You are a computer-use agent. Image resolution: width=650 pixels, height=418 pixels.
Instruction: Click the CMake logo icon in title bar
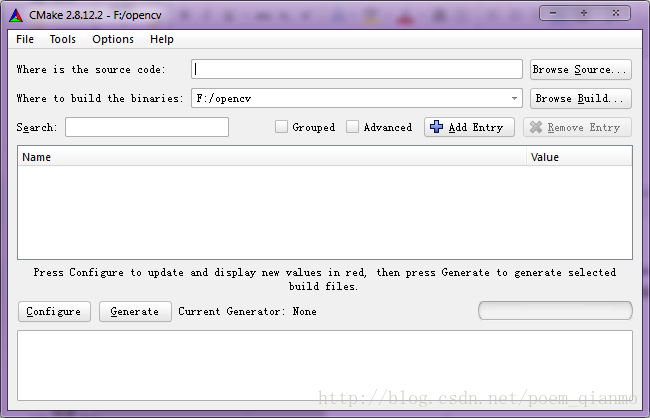tap(16, 15)
